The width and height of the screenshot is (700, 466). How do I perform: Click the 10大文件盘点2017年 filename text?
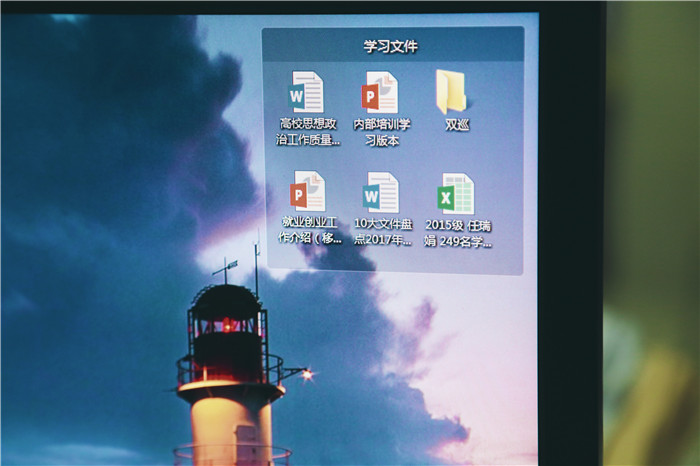pos(382,232)
